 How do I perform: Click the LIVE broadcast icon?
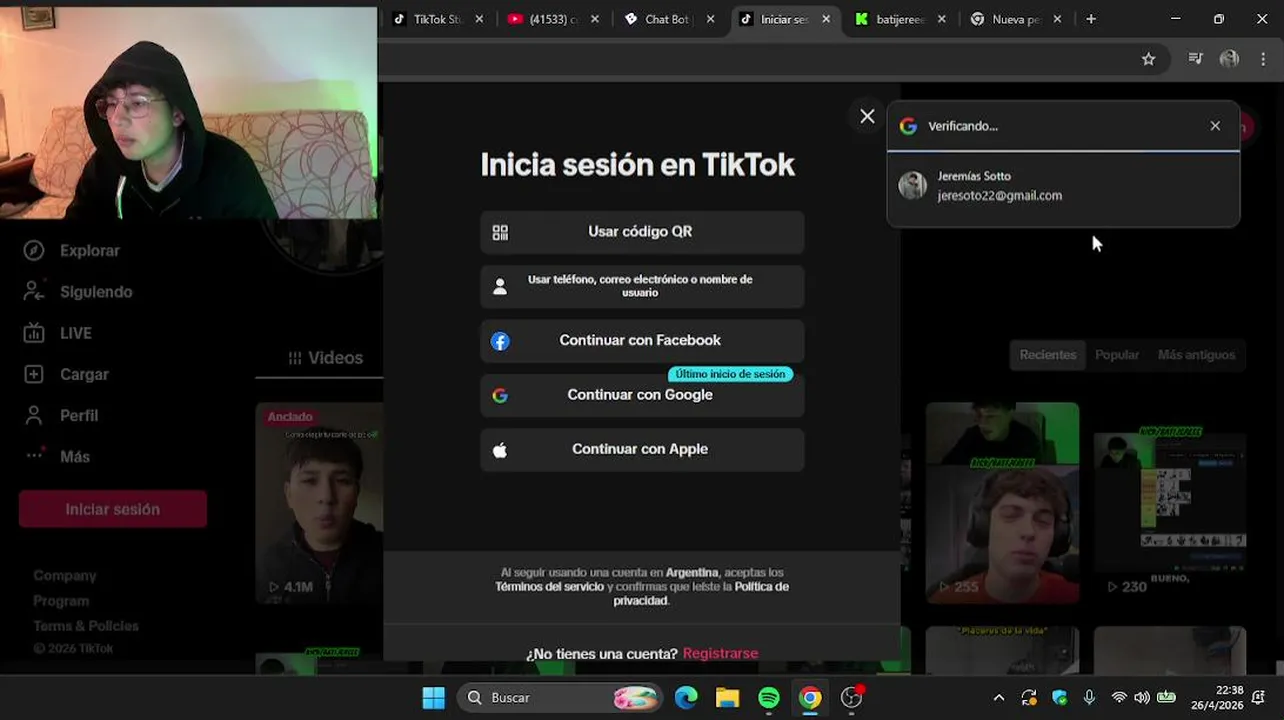coord(34,333)
